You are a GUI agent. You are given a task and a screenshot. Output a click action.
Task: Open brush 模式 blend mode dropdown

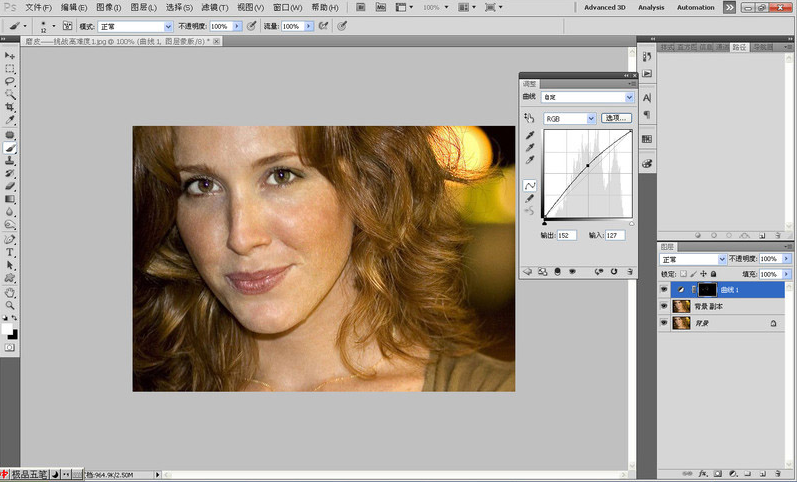point(134,26)
